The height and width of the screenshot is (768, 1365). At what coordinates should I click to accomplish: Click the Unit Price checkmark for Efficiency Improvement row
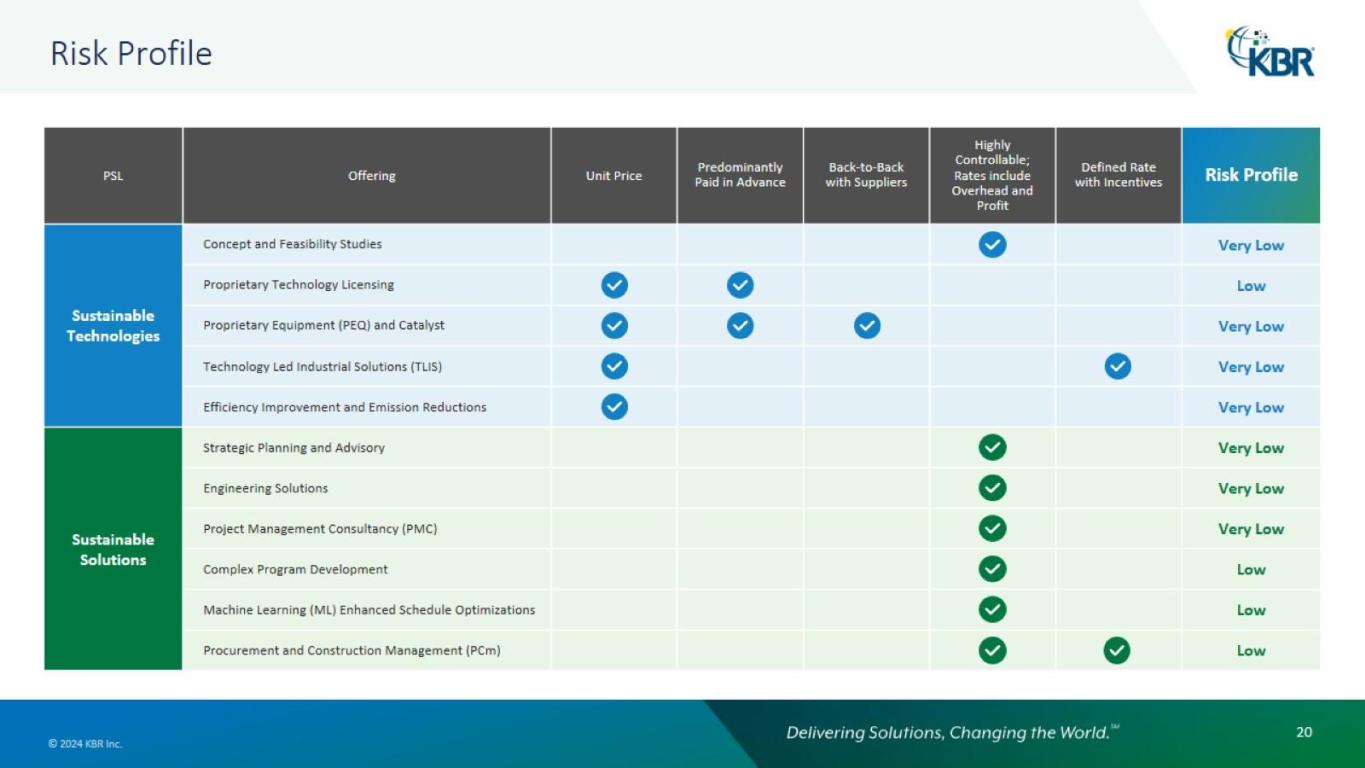pyautogui.click(x=614, y=407)
